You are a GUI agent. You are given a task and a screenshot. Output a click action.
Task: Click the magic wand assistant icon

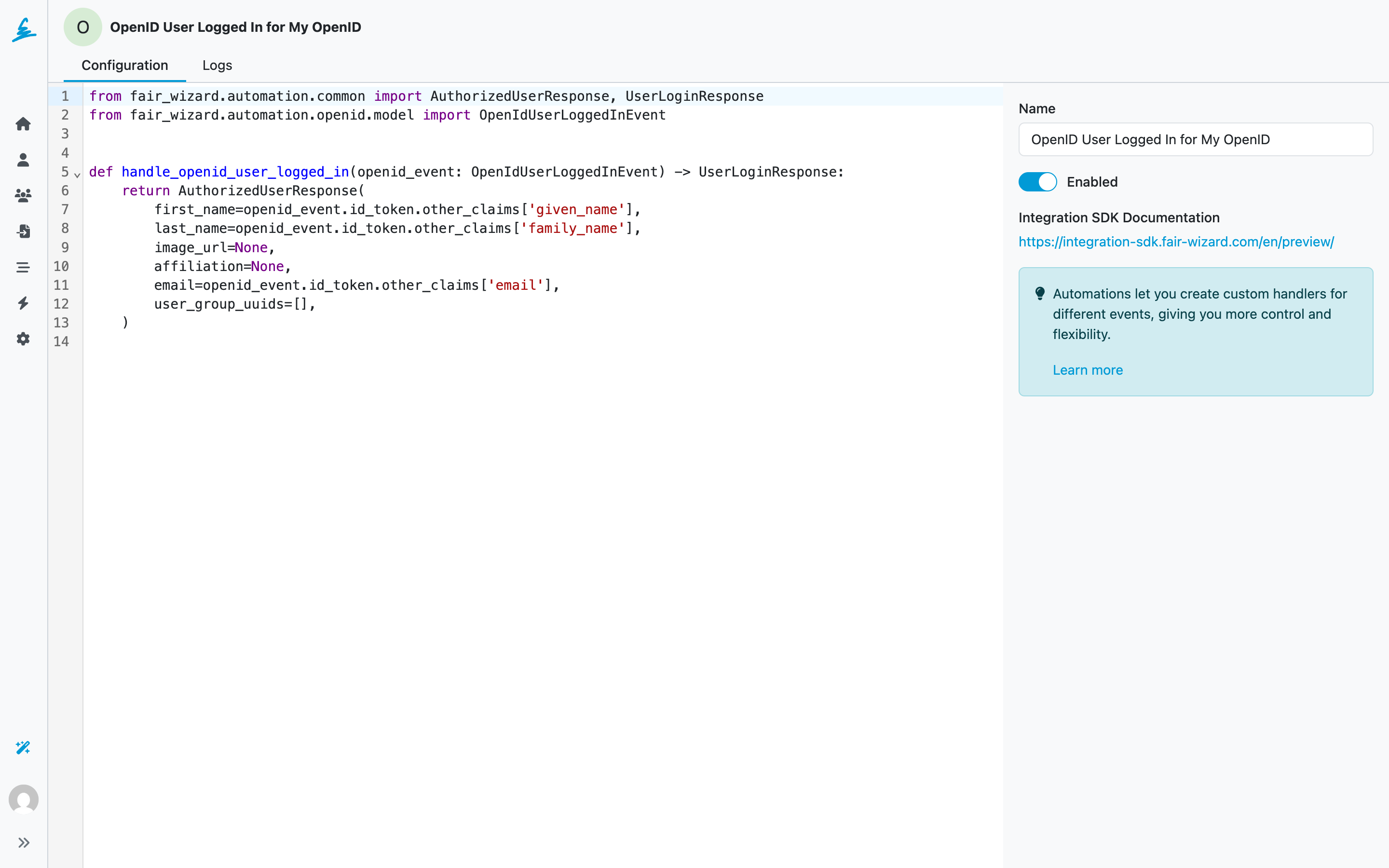23,747
